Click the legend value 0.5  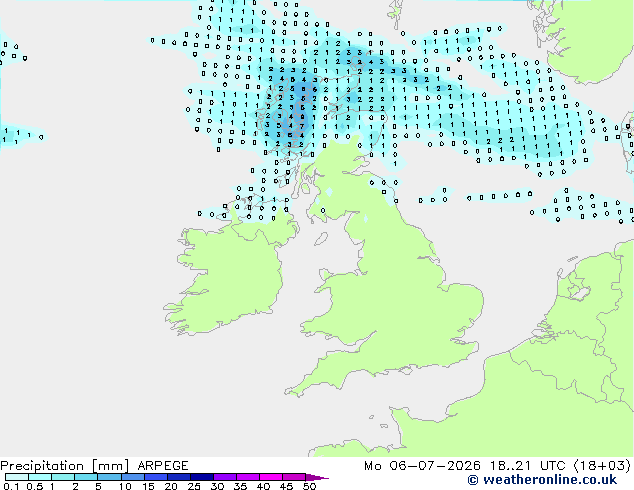[34, 486]
